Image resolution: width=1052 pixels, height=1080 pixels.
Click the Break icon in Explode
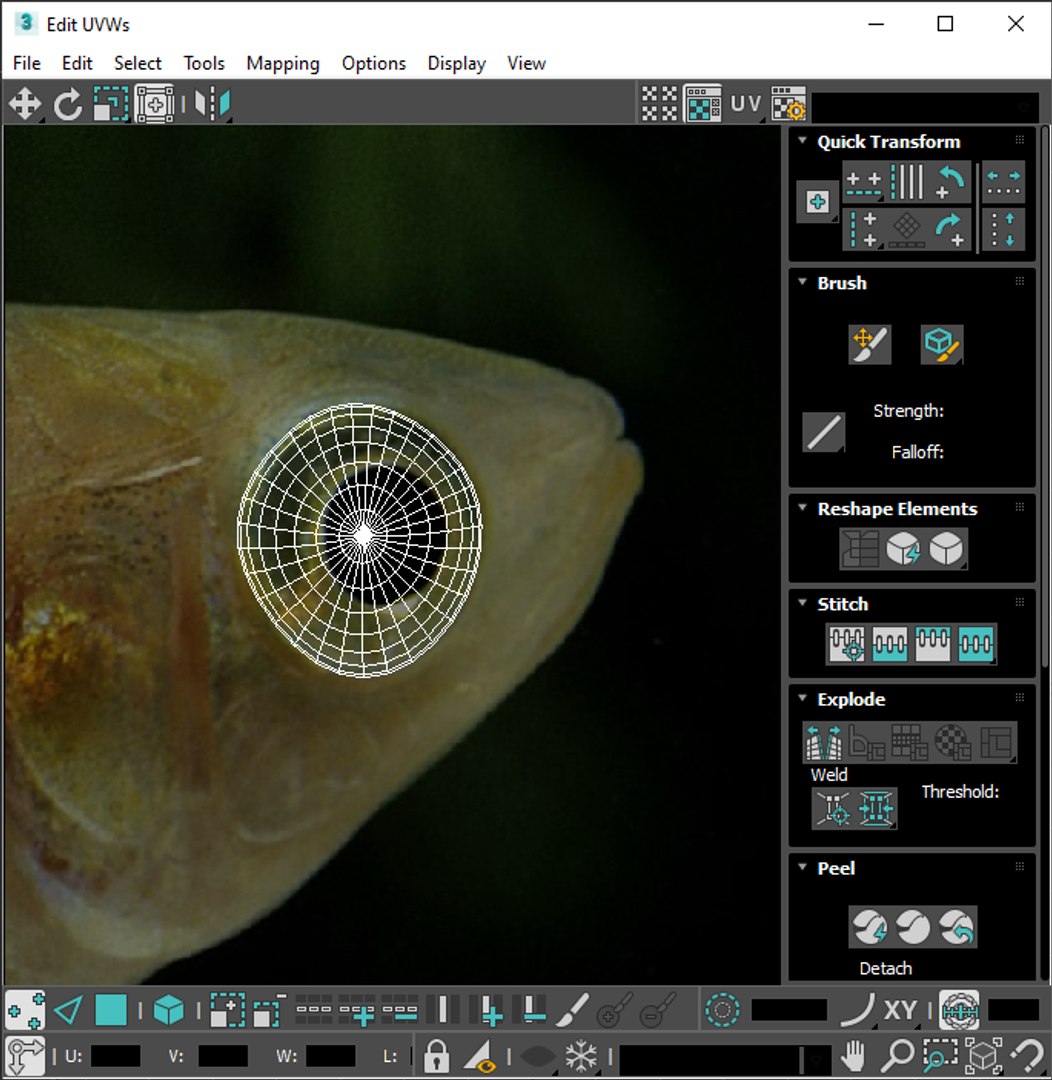(x=823, y=742)
